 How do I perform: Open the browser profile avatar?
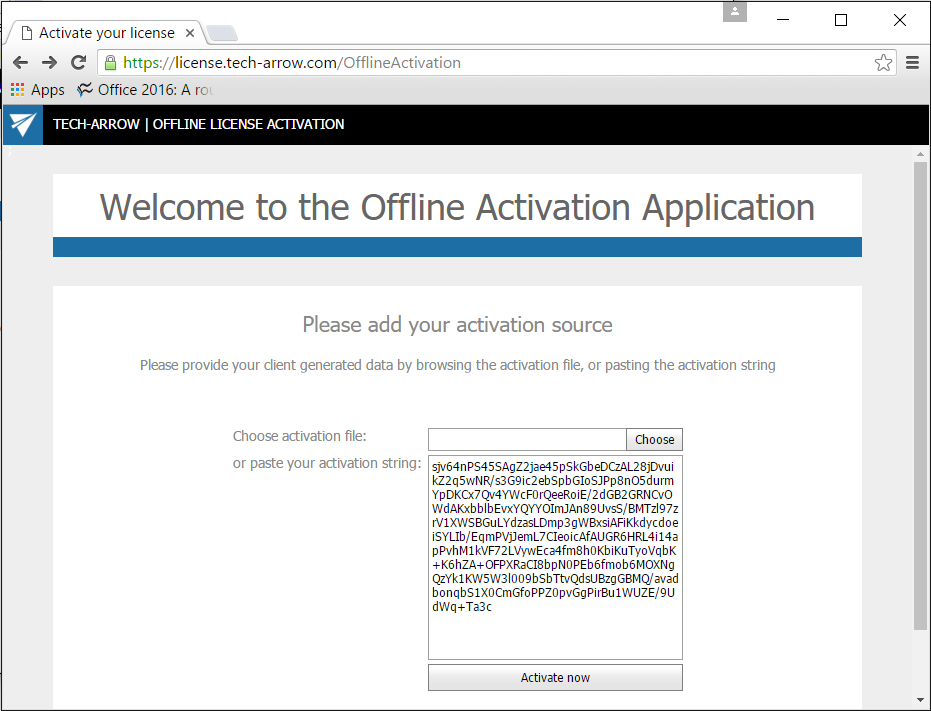pos(734,12)
